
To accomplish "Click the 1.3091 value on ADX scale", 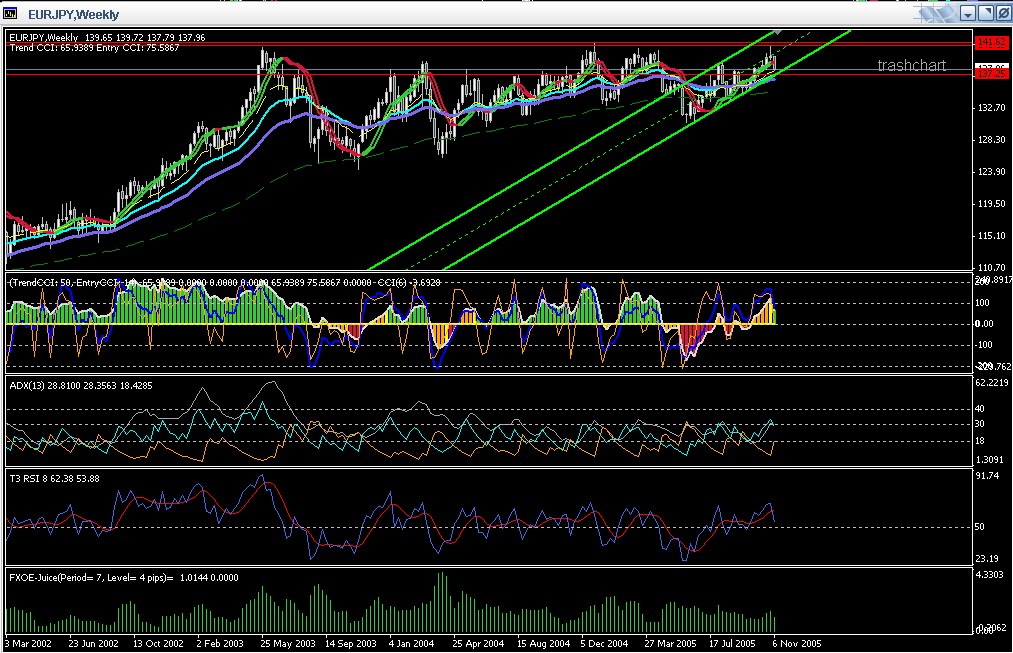I will (990, 460).
